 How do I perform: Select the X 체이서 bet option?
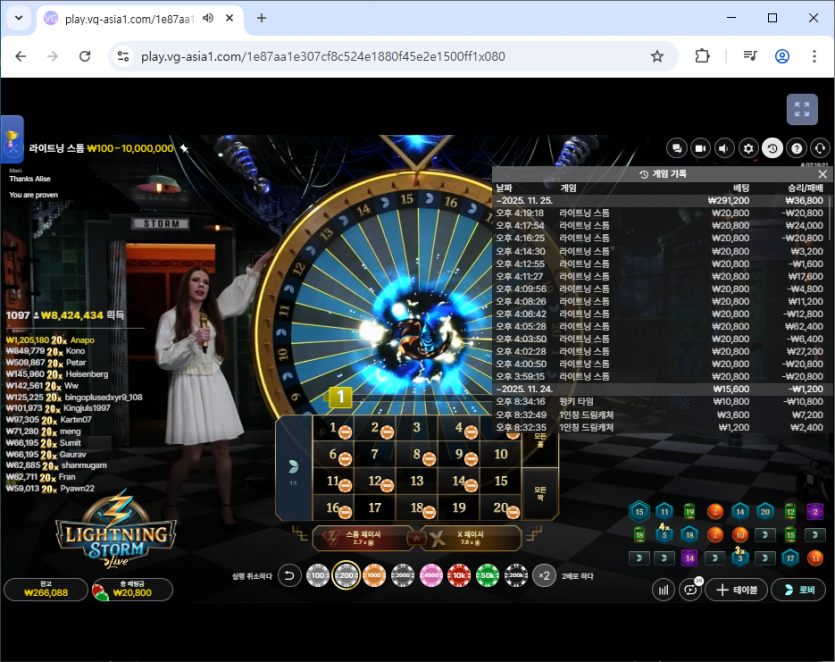470,538
